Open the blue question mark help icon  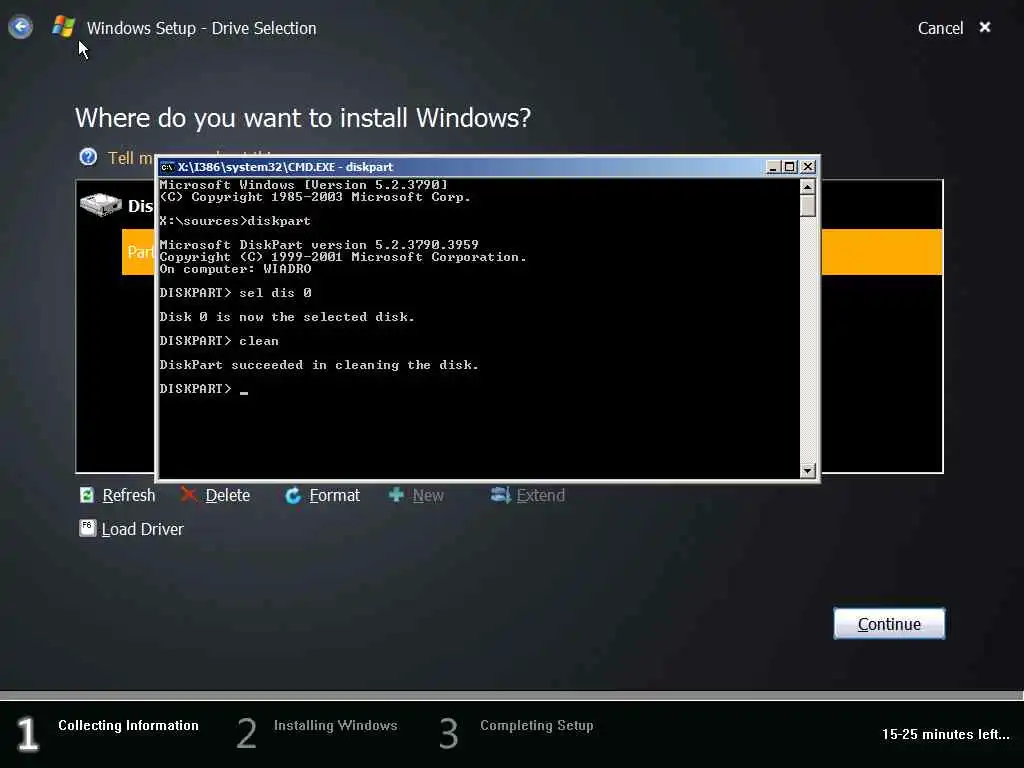pos(88,157)
